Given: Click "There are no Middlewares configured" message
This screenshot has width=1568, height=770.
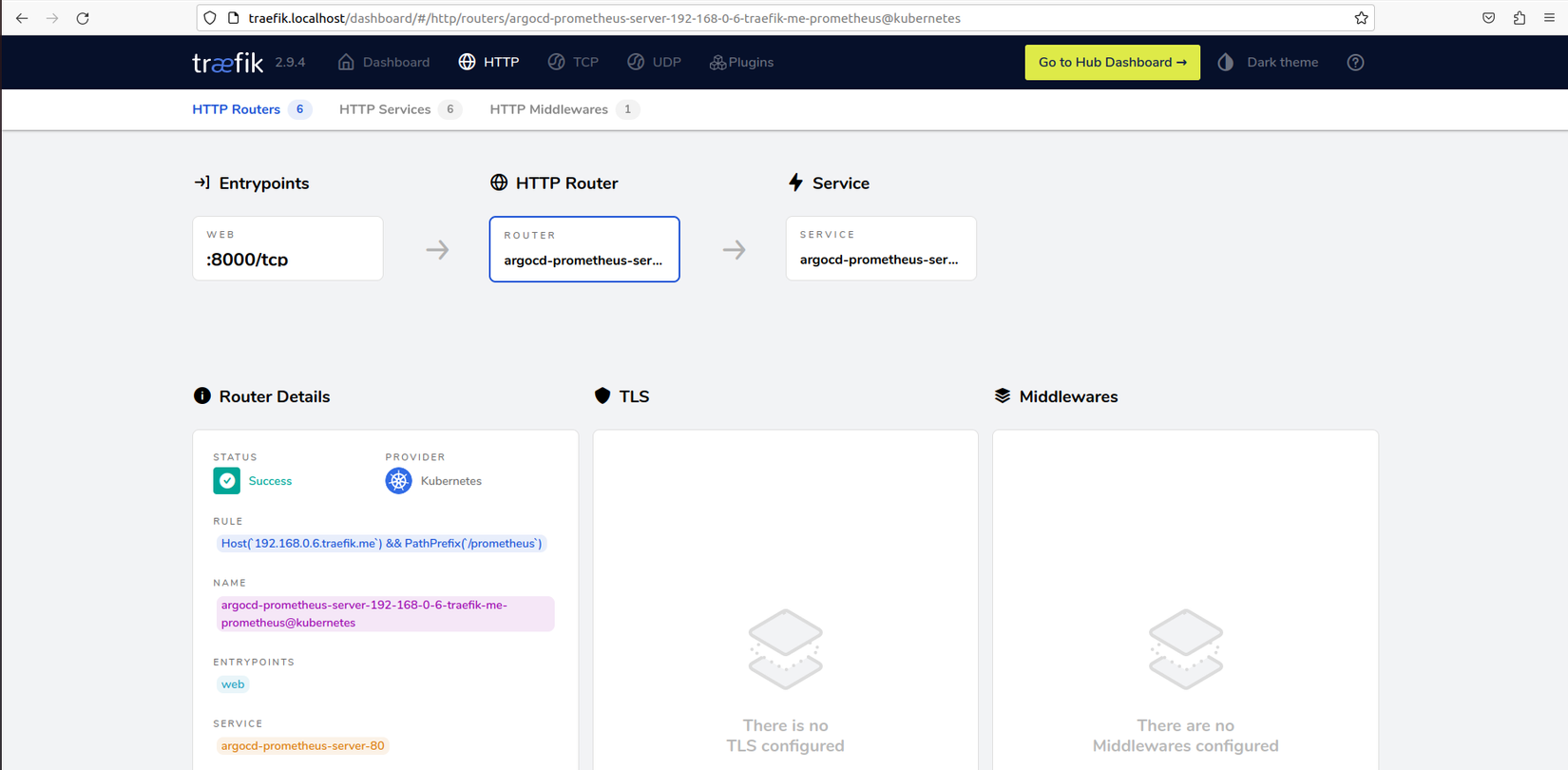Looking at the screenshot, I should (1186, 736).
